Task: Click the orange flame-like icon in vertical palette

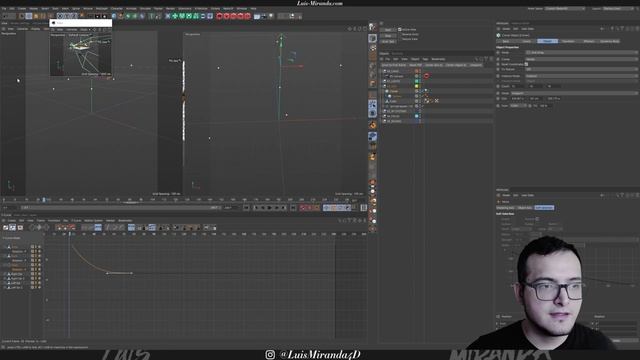Action: pos(372,125)
